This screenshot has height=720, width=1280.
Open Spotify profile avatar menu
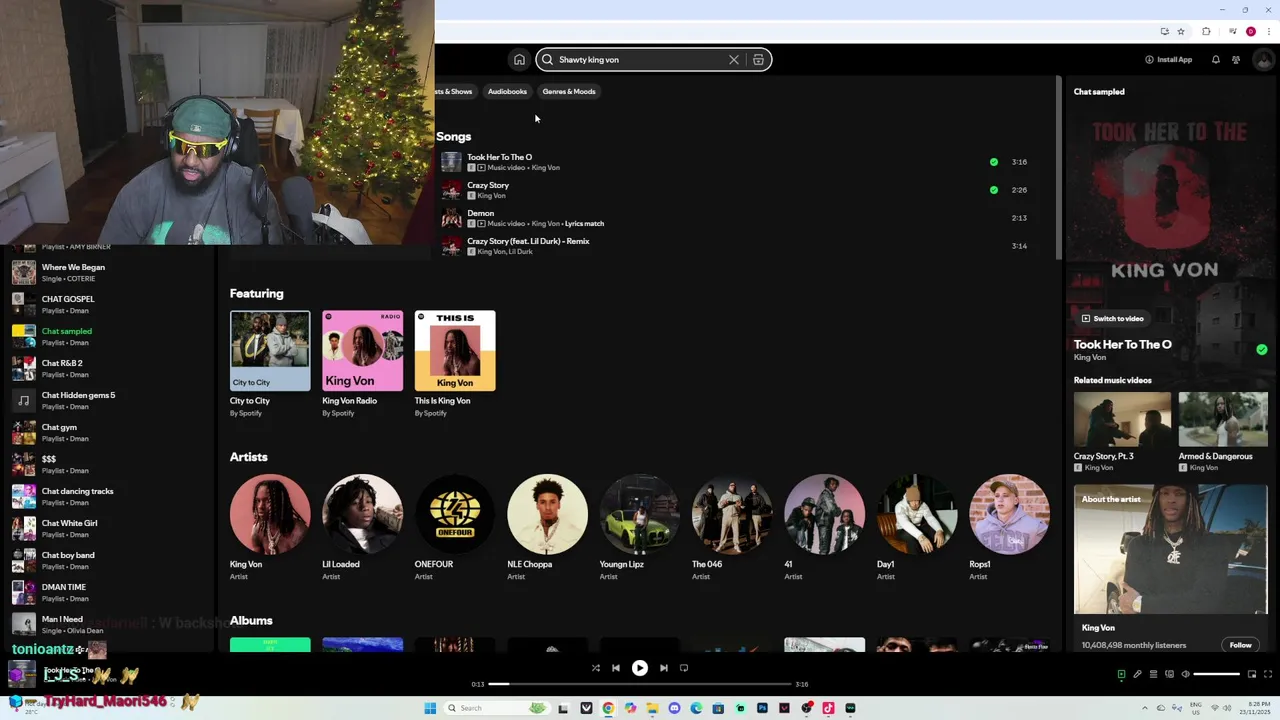coord(1262,60)
